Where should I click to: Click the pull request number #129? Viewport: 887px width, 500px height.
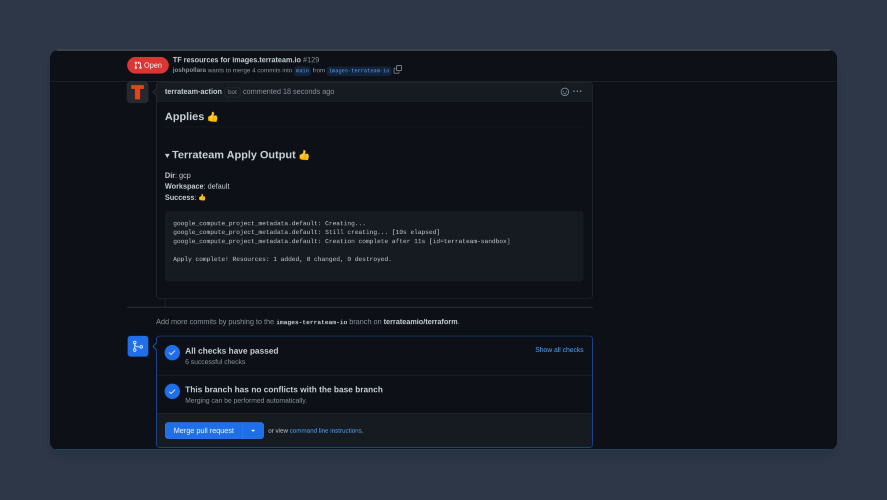pos(311,60)
